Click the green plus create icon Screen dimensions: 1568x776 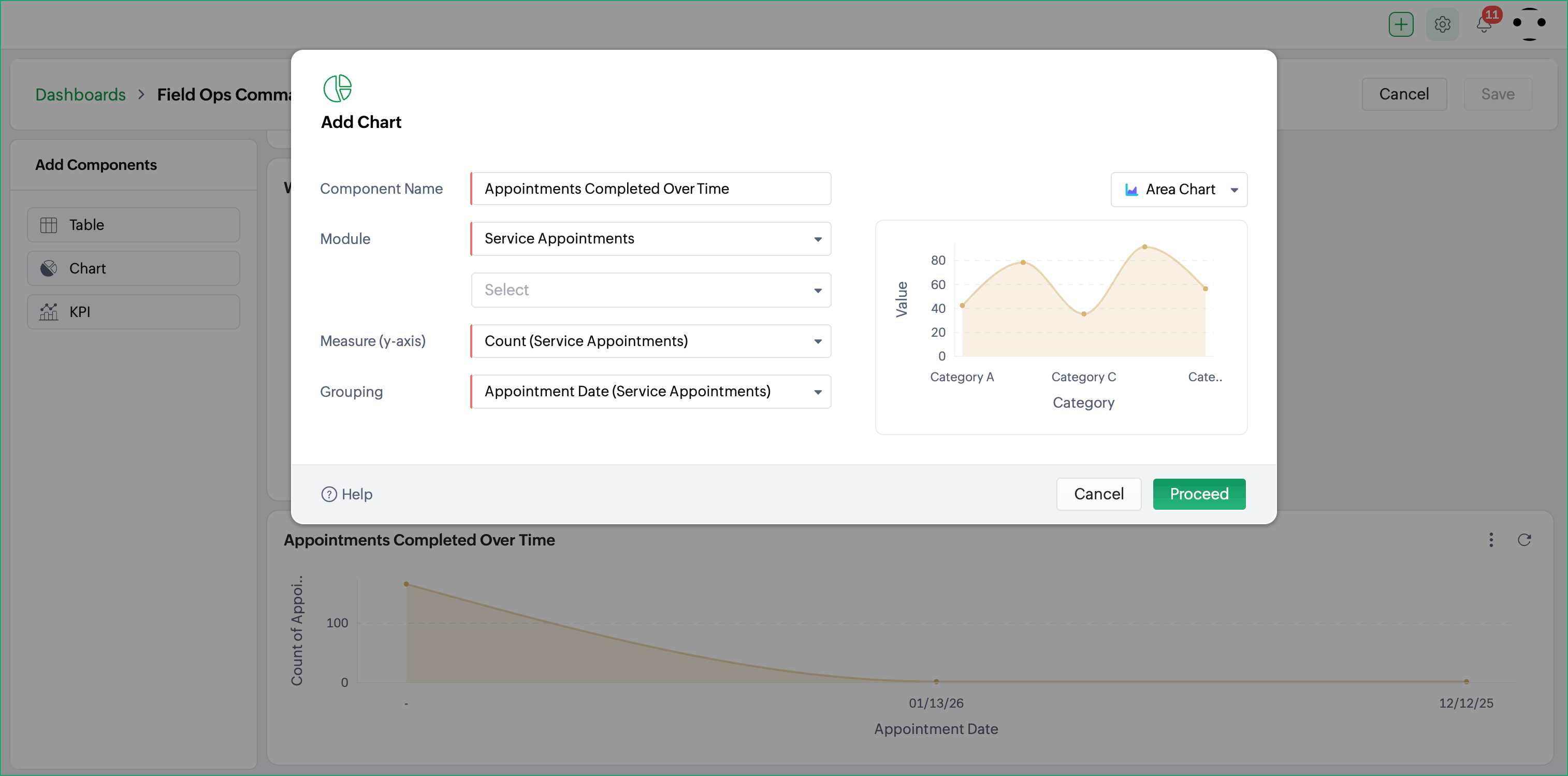[x=1401, y=24]
